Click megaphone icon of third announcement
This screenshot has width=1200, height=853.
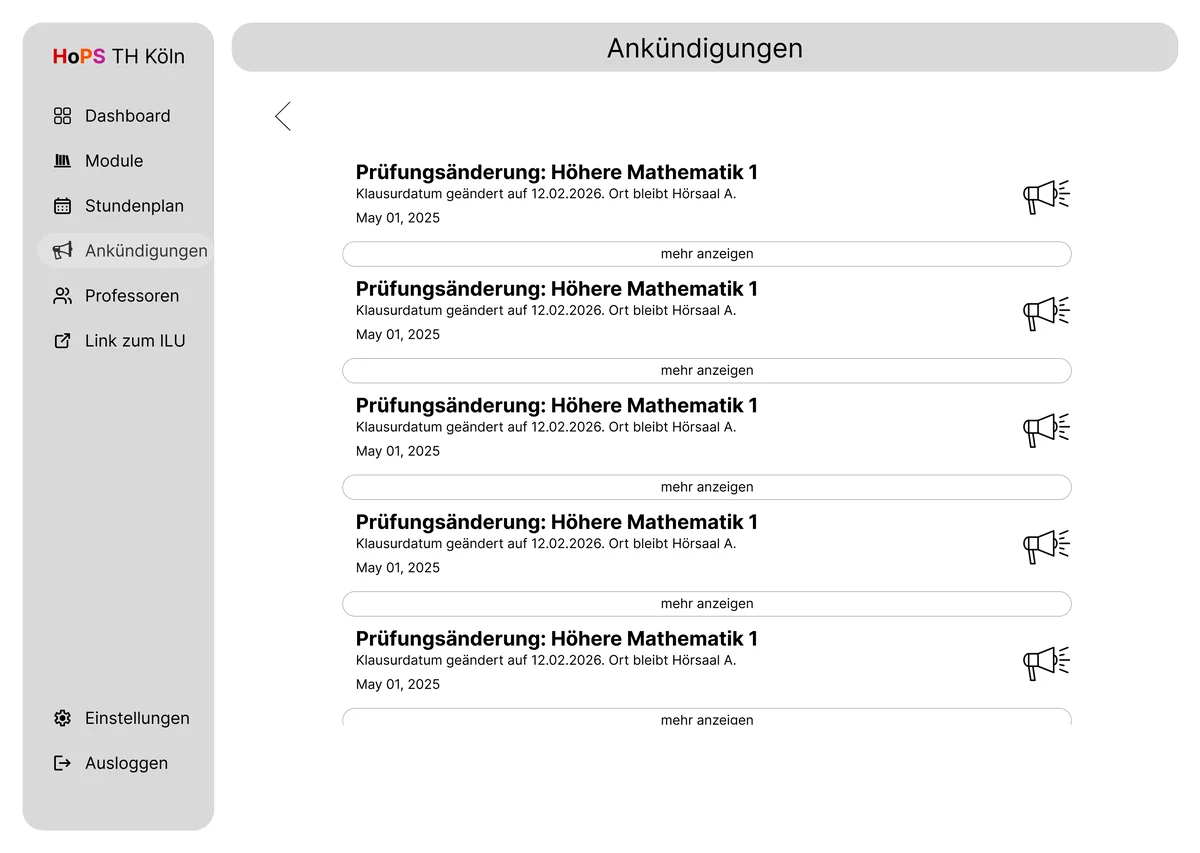point(1046,429)
